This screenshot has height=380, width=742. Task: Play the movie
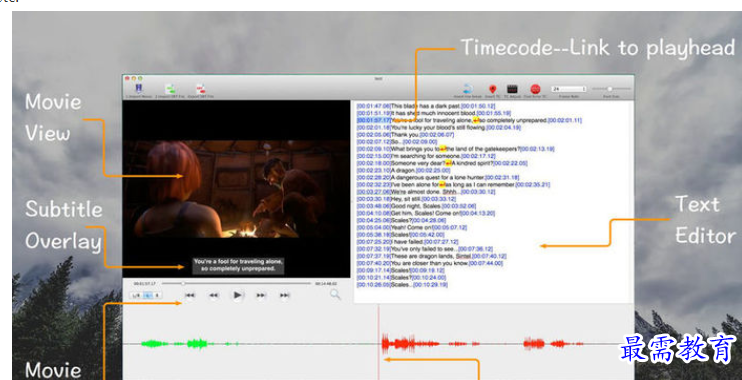tap(237, 295)
